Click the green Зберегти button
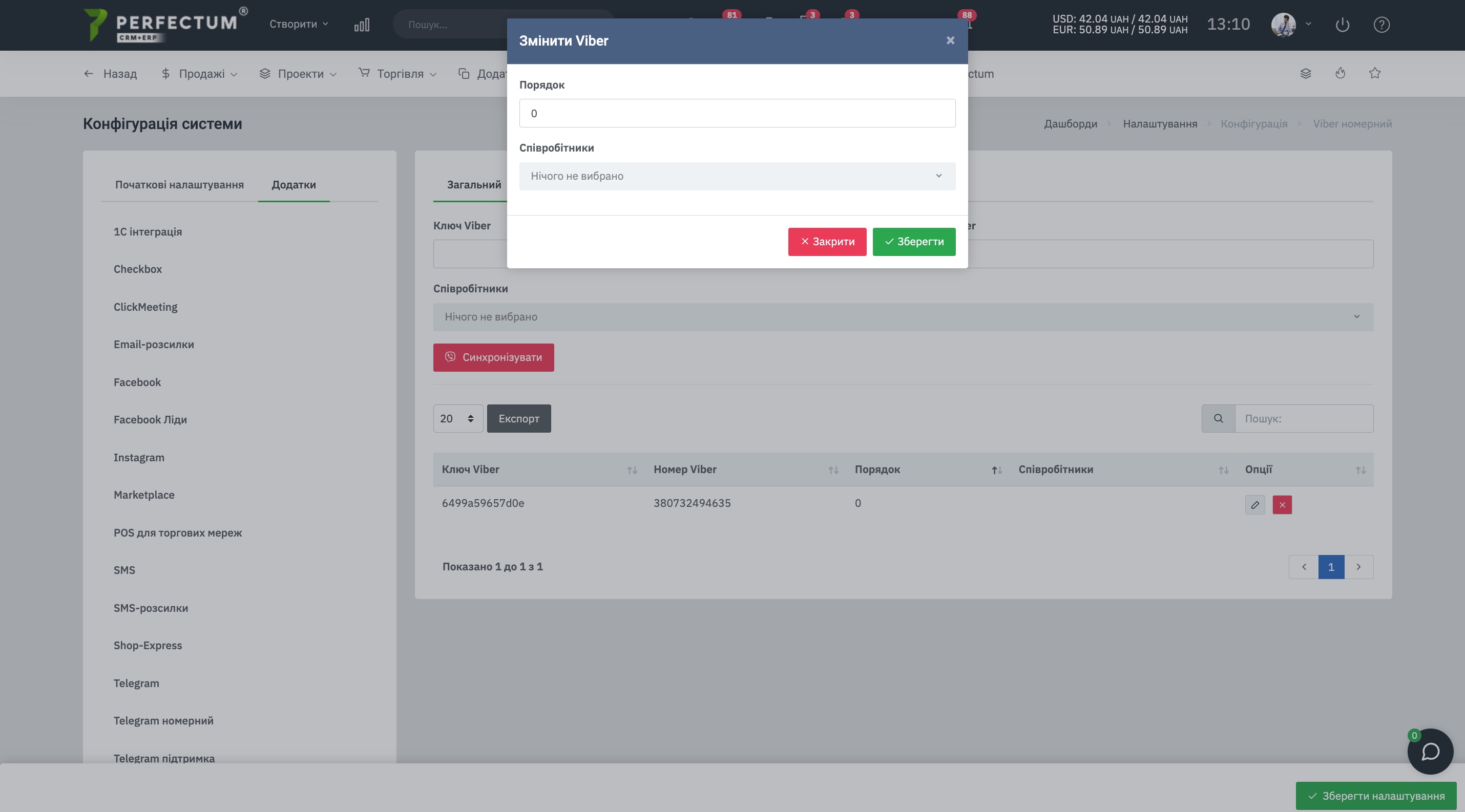 [913, 242]
